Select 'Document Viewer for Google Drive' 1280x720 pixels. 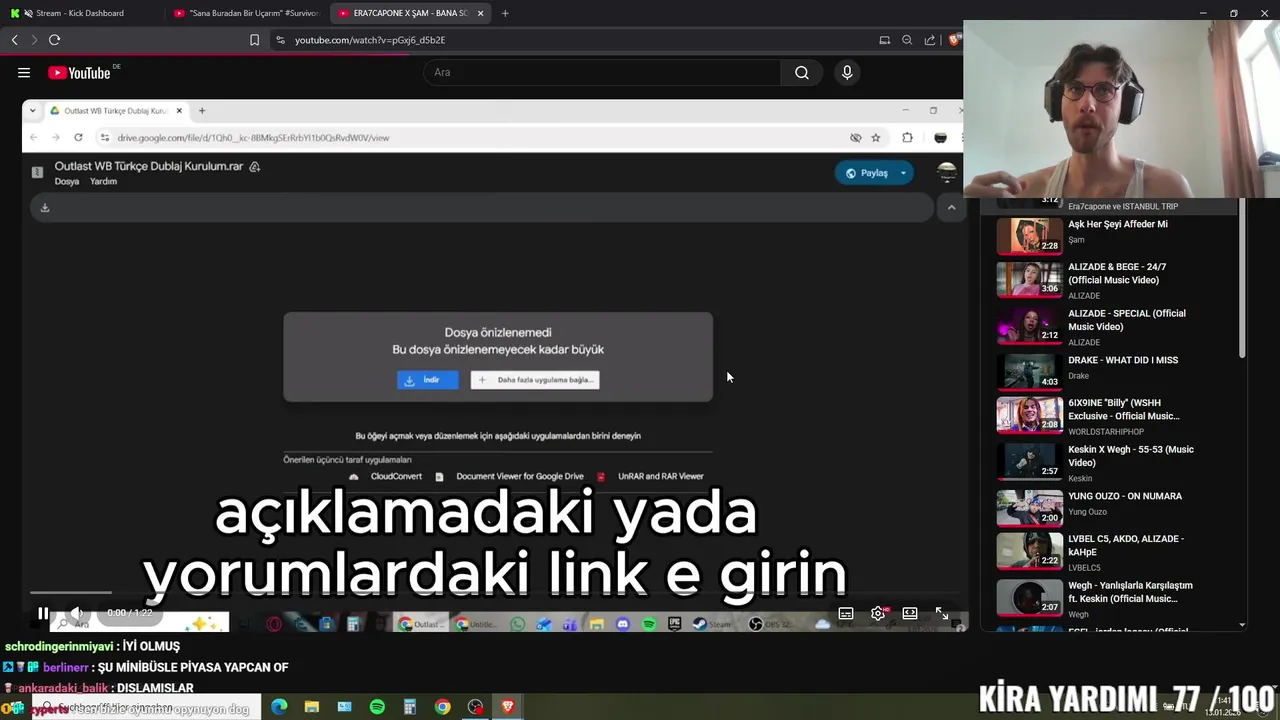[x=519, y=476]
